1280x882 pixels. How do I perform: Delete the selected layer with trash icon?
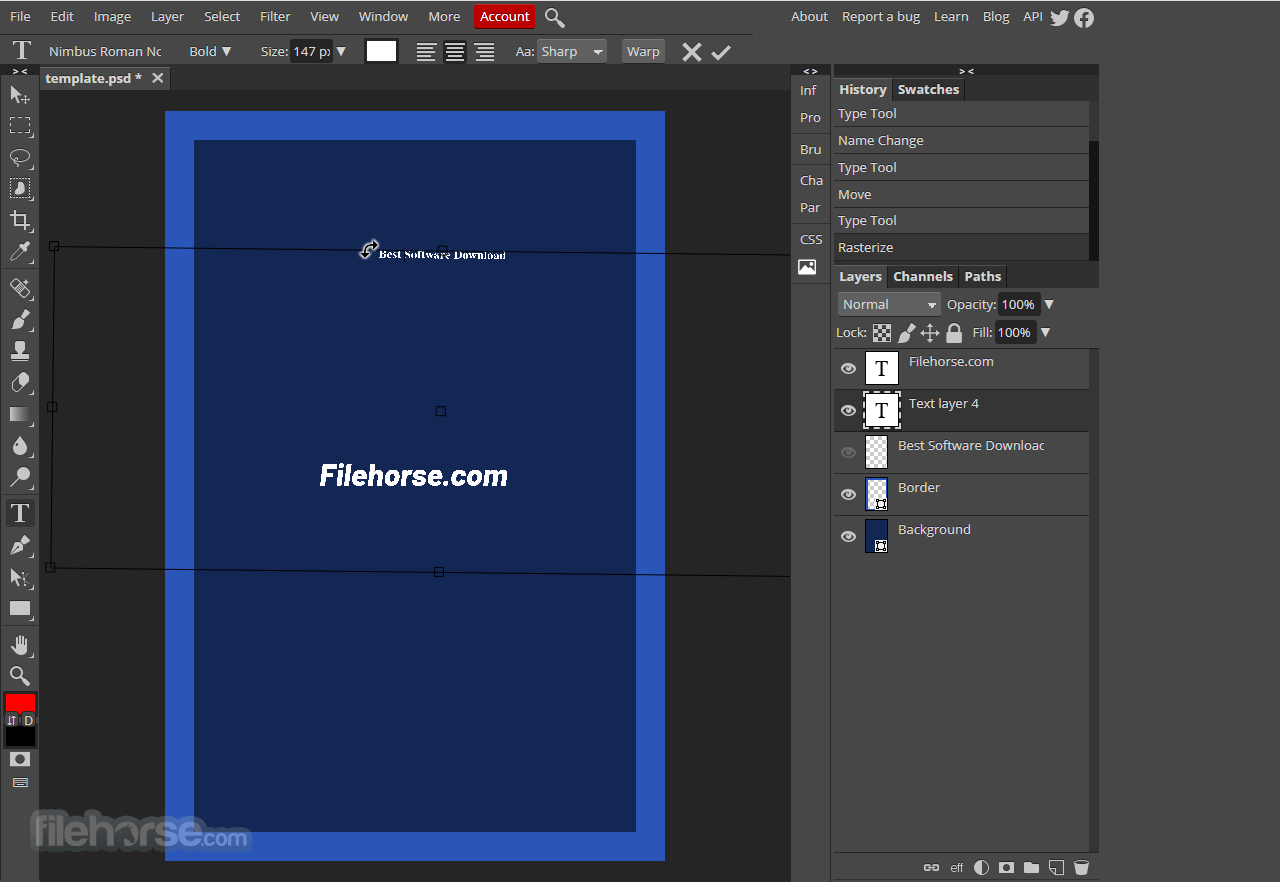(1081, 868)
